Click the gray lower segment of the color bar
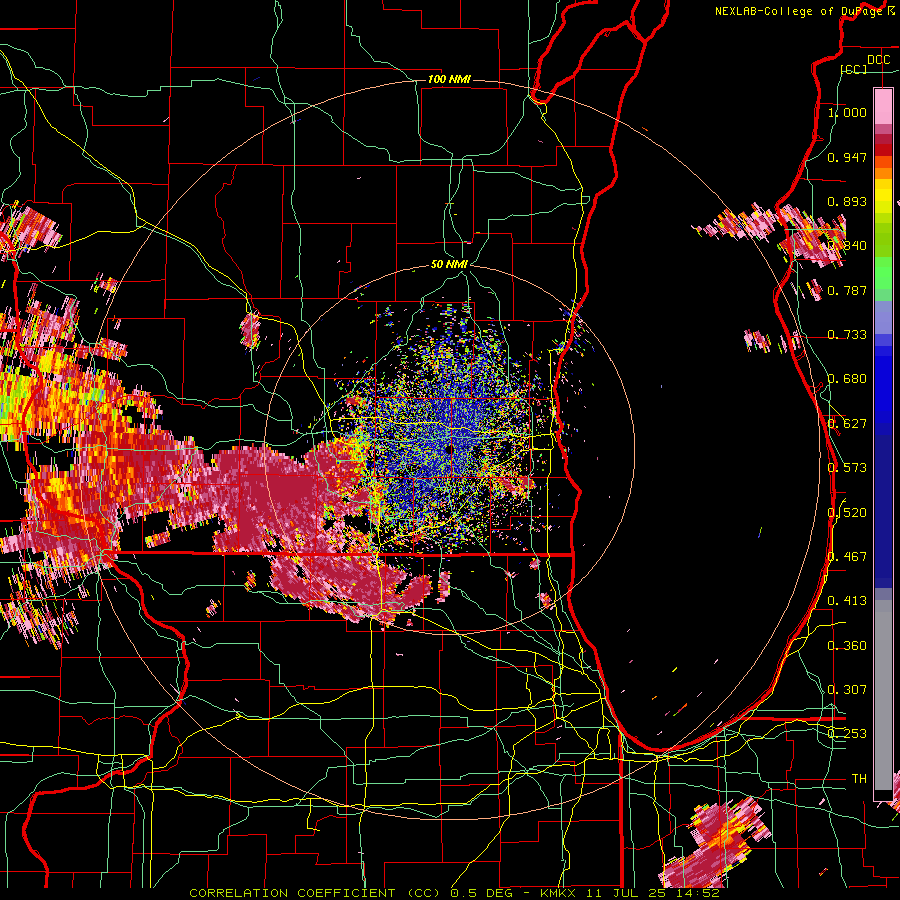This screenshot has width=900, height=900. tap(883, 695)
